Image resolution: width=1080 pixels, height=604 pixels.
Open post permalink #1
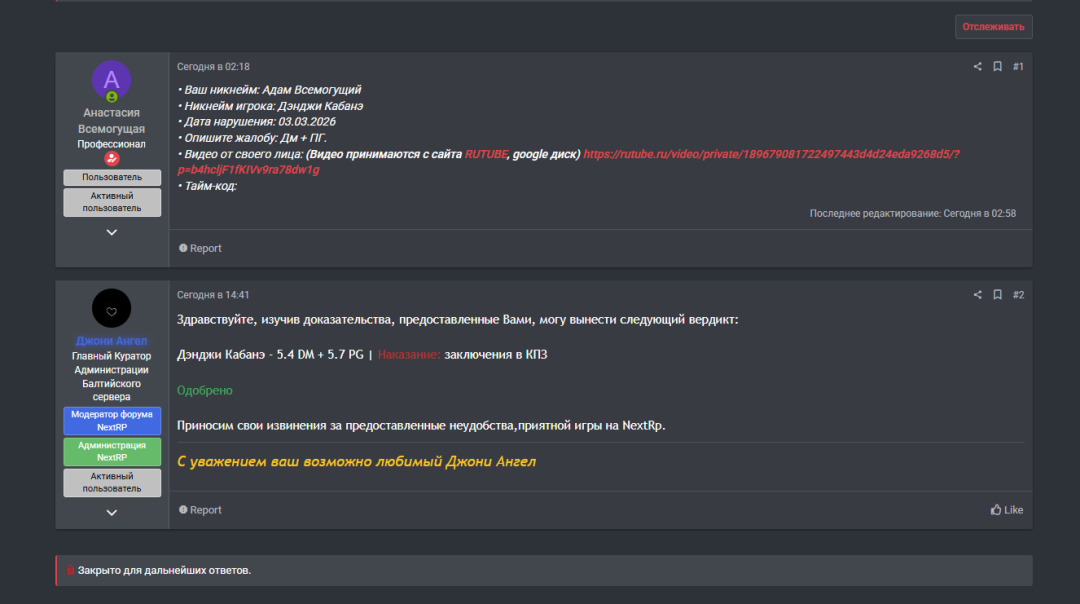pos(1018,67)
